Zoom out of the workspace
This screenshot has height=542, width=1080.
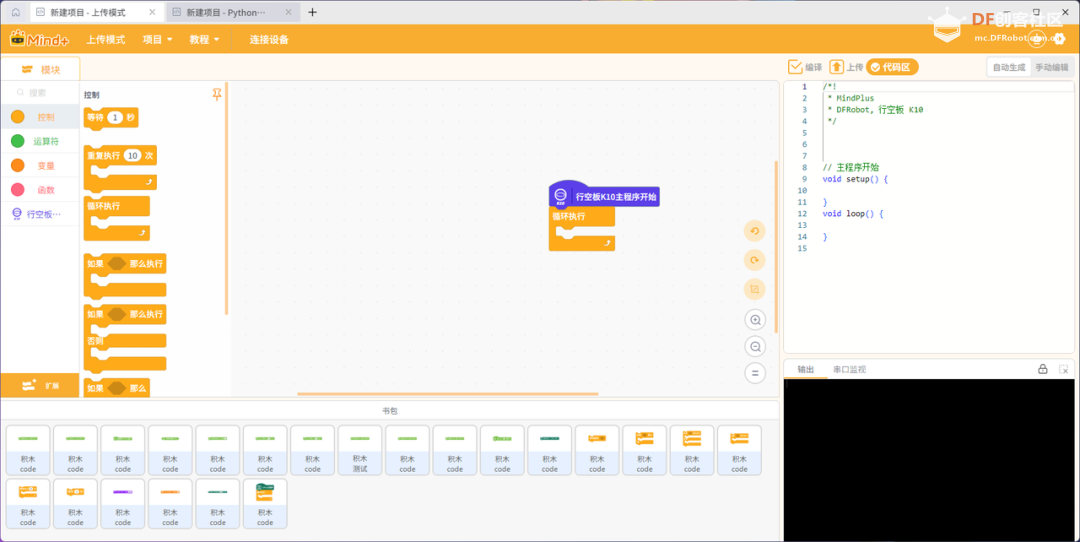click(x=755, y=346)
